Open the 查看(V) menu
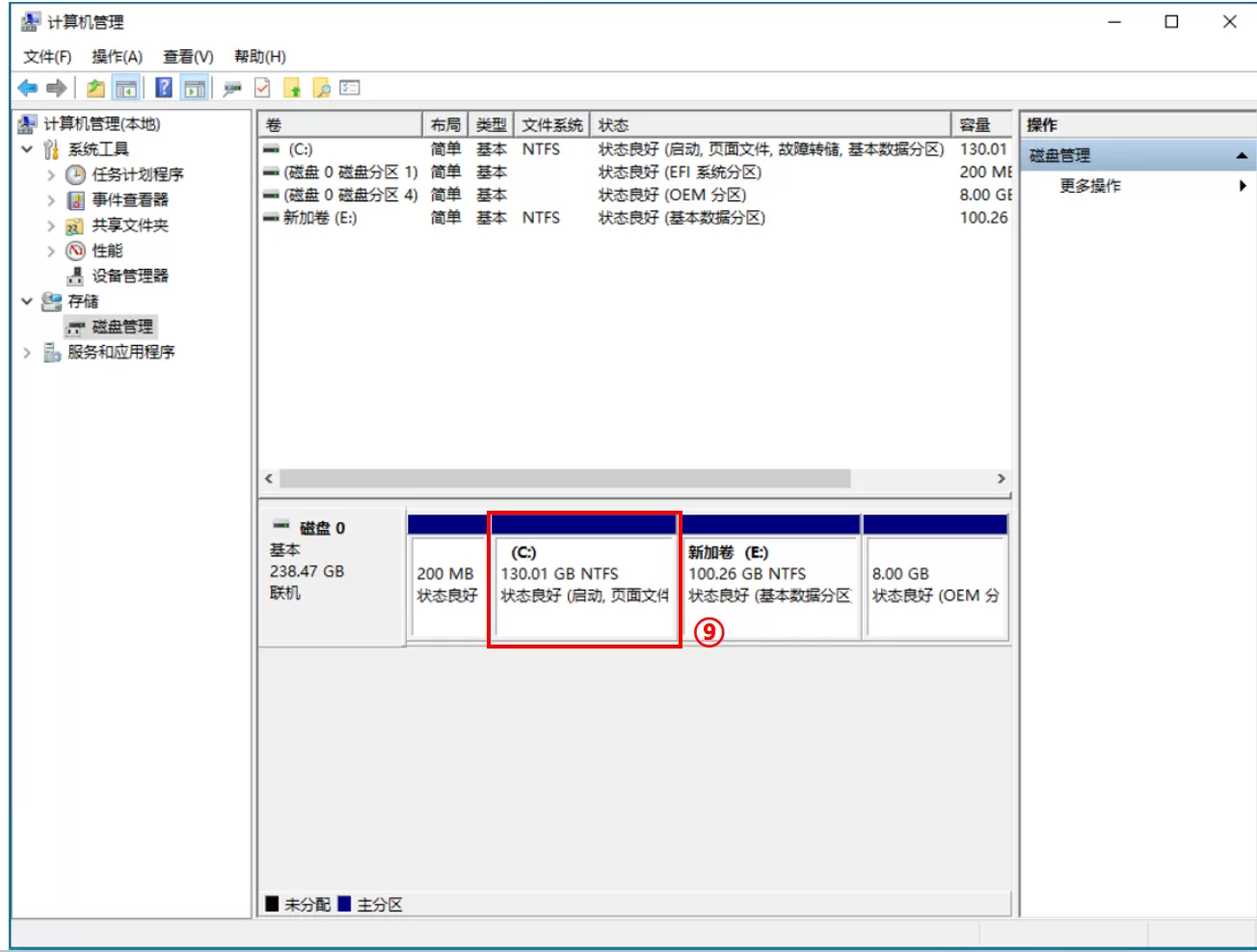This screenshot has height=952, width=1257. [188, 57]
